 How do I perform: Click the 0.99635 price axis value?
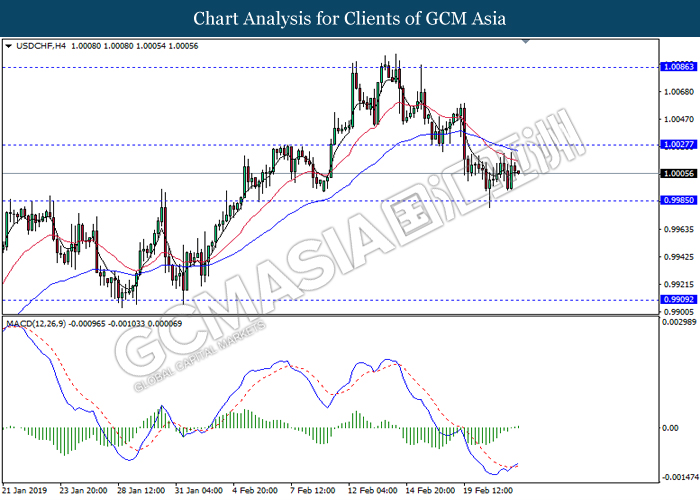(x=679, y=229)
